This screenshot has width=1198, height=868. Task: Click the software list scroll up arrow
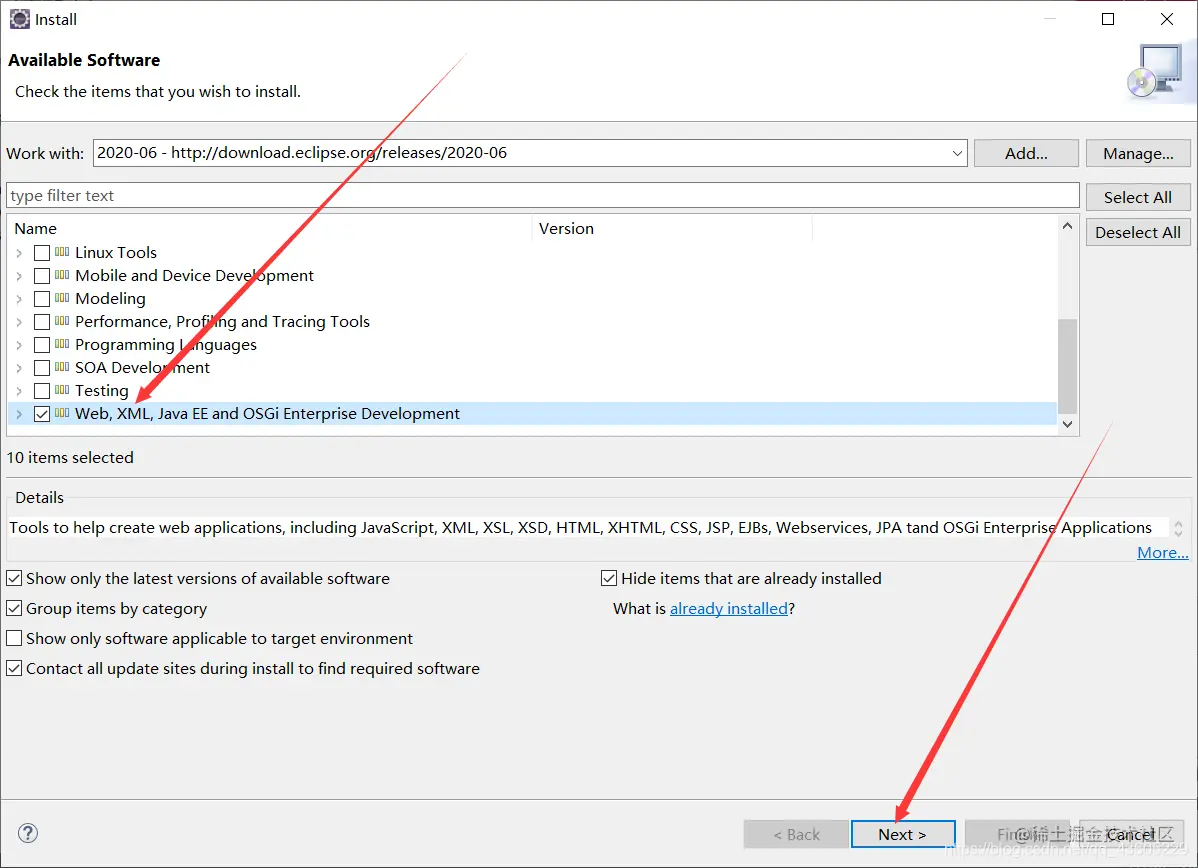(1067, 226)
